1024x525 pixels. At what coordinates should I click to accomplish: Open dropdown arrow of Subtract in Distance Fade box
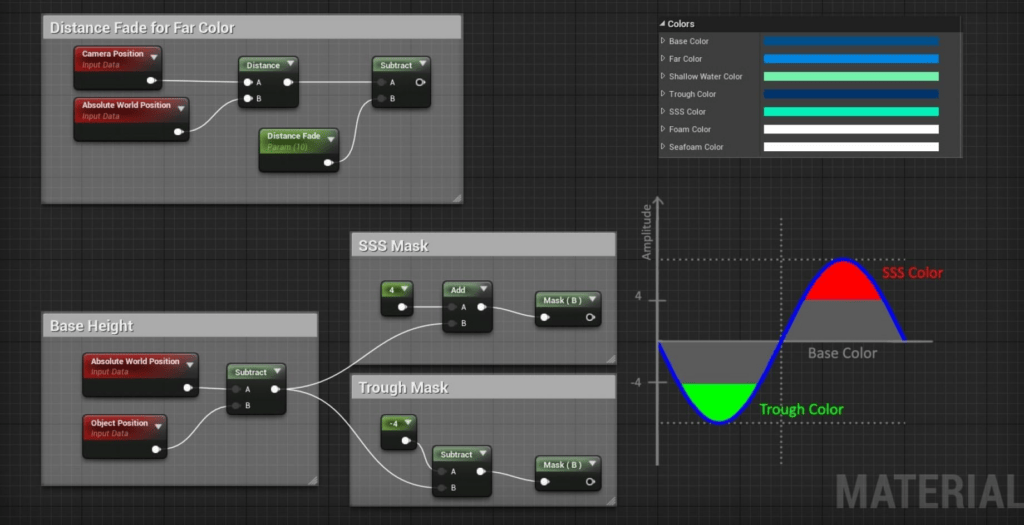pyautogui.click(x=423, y=63)
